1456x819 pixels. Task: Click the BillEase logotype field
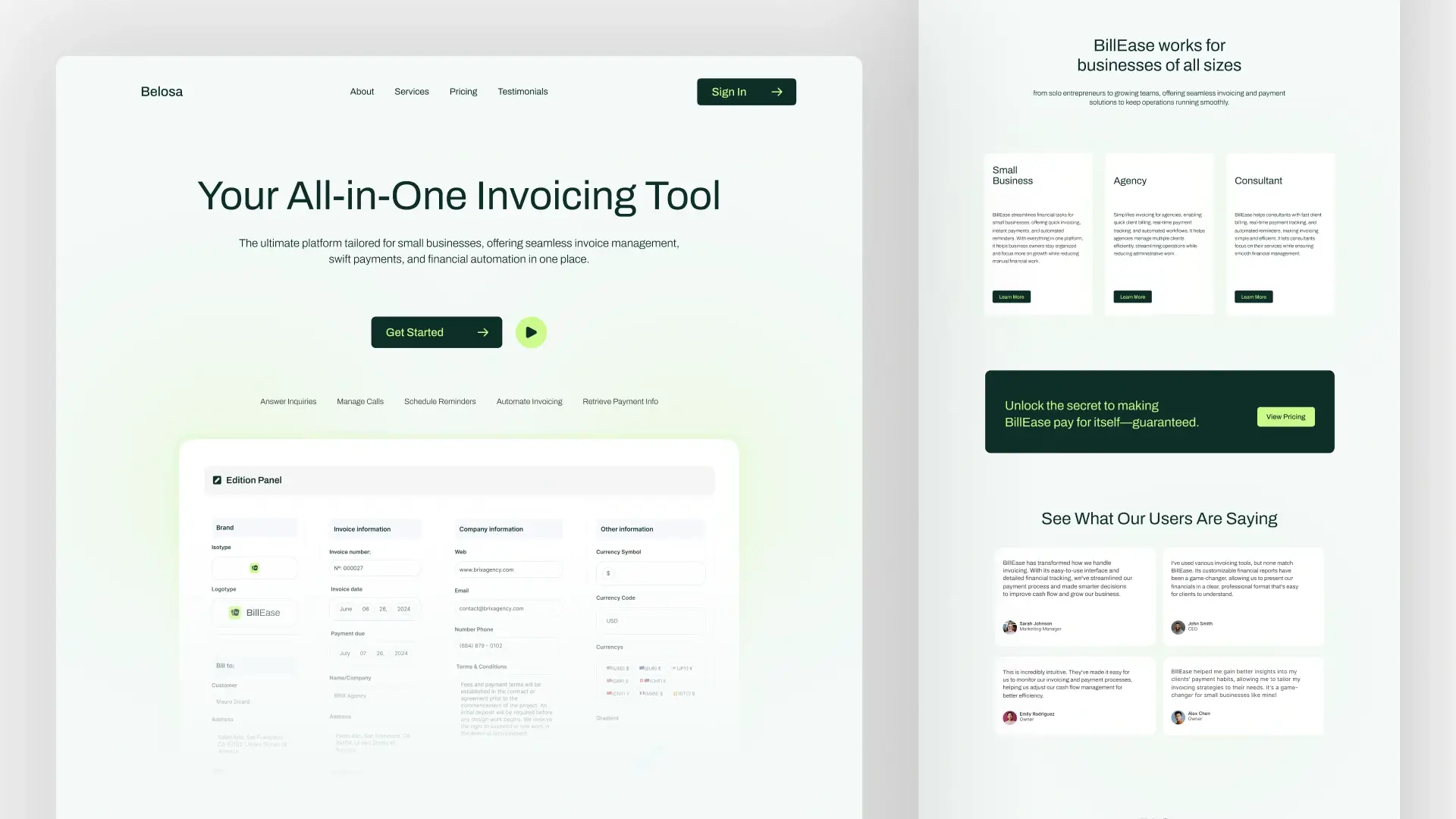pyautogui.click(x=255, y=613)
